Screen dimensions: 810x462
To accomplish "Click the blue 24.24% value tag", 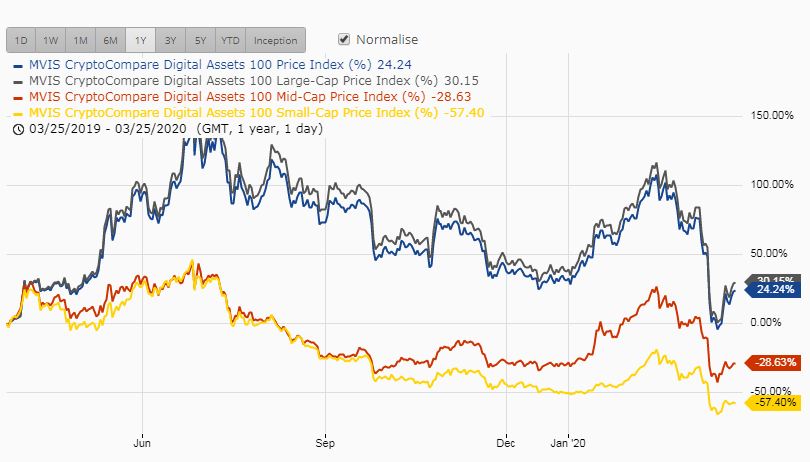I will tap(773, 289).
